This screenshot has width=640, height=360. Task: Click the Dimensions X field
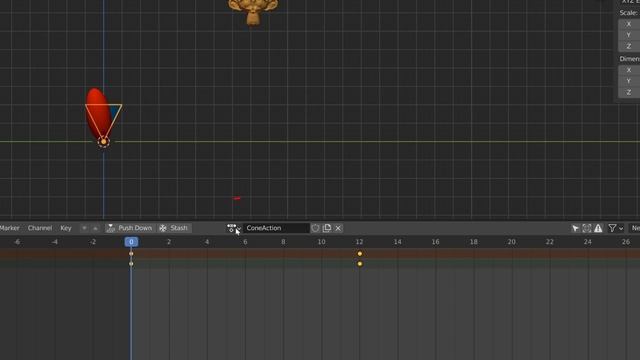click(629, 70)
